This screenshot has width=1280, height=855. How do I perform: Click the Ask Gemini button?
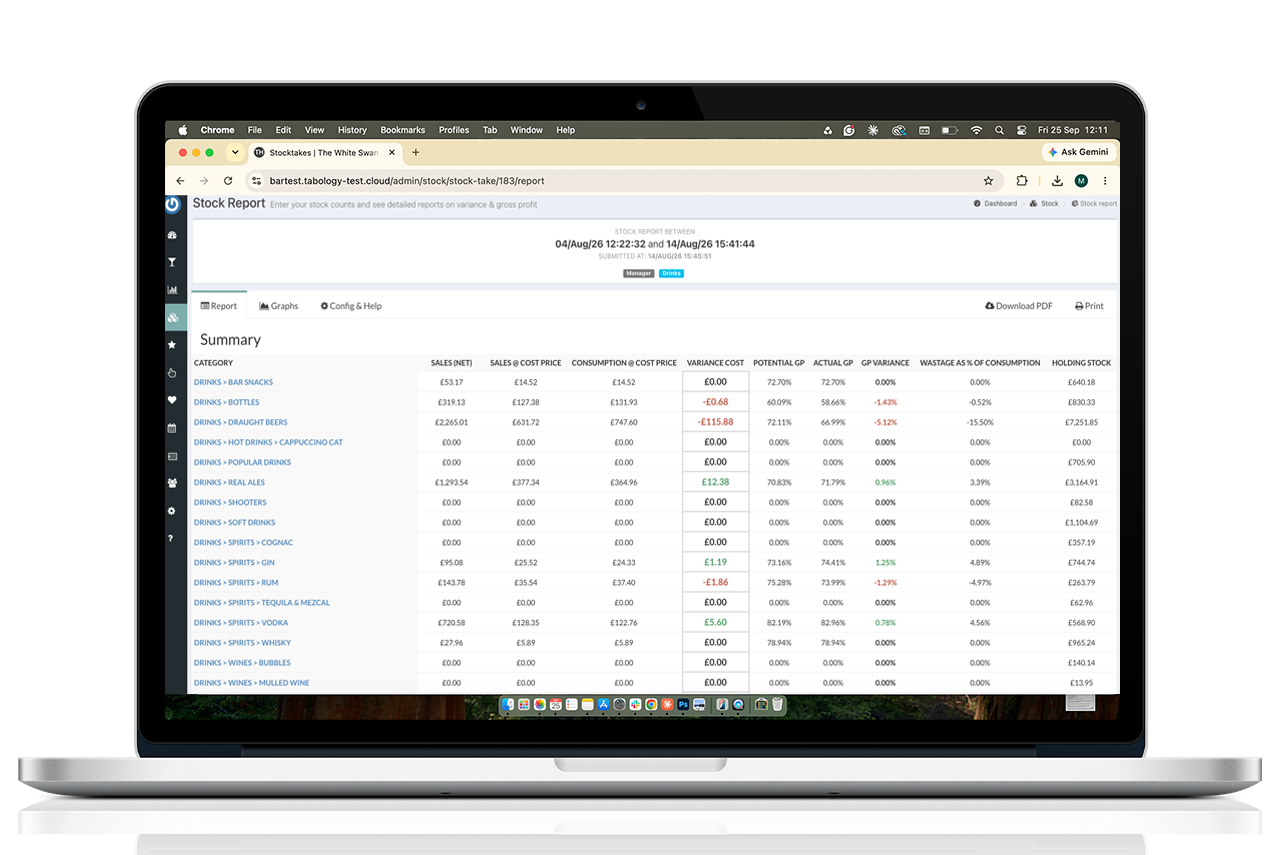[1078, 152]
